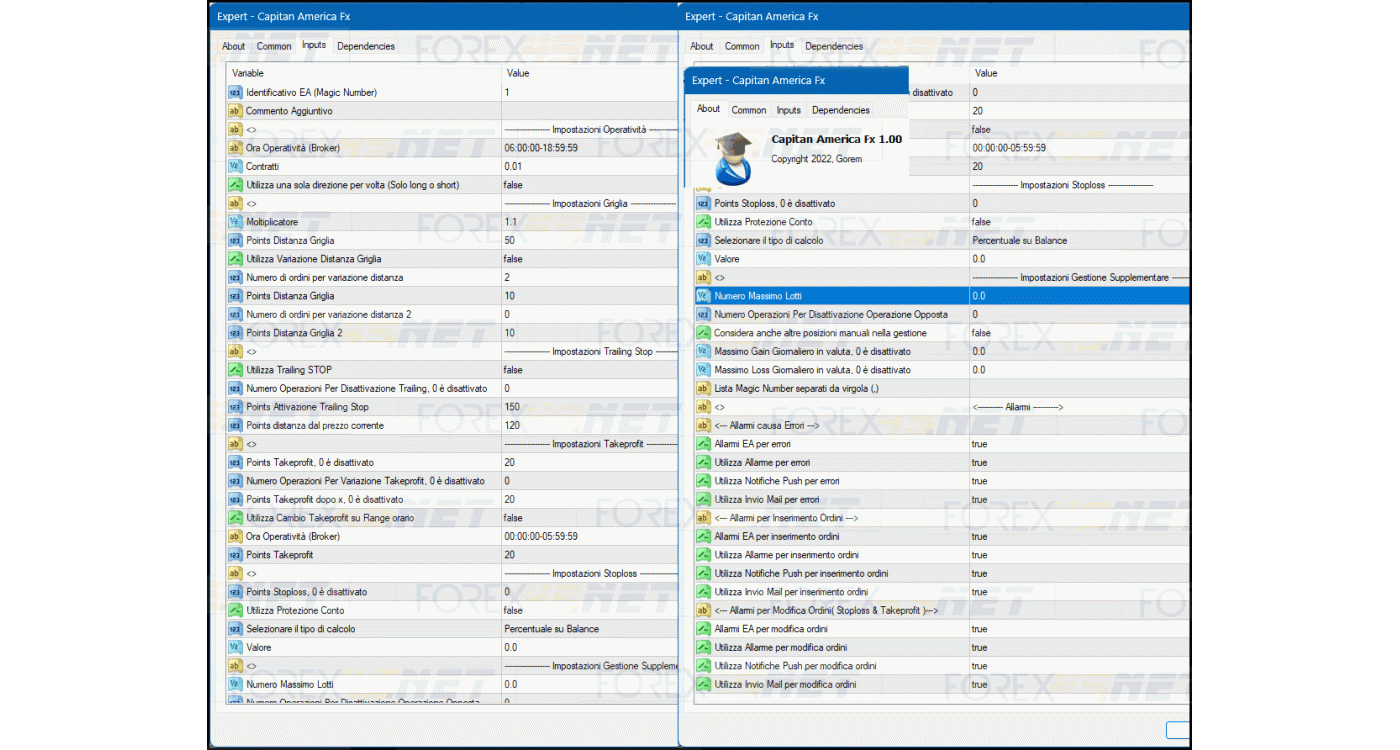Toggle the true value of Allarmi EA per errori
The width and height of the screenshot is (1400, 750).
click(979, 444)
